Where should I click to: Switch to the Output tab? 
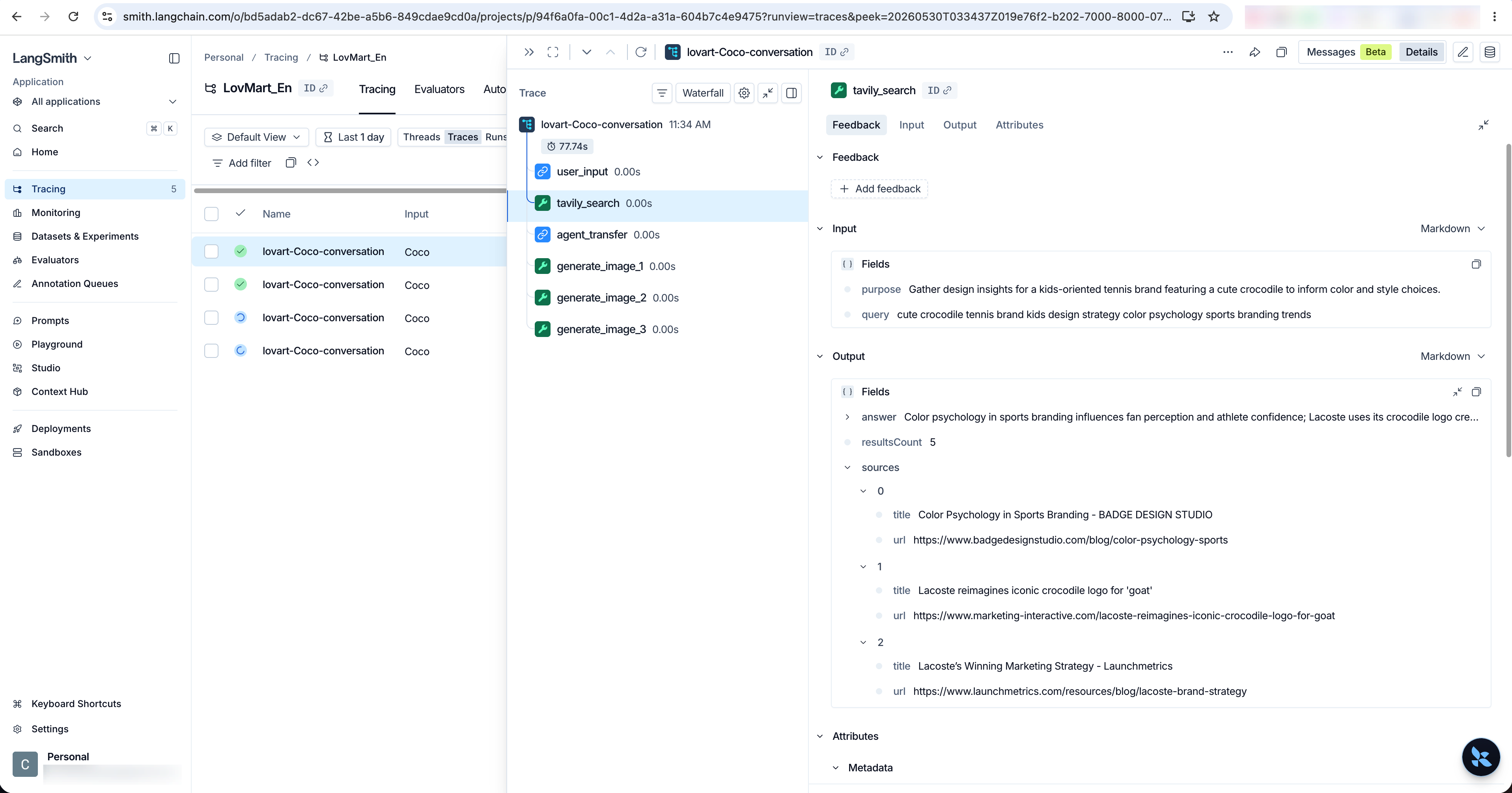click(959, 125)
